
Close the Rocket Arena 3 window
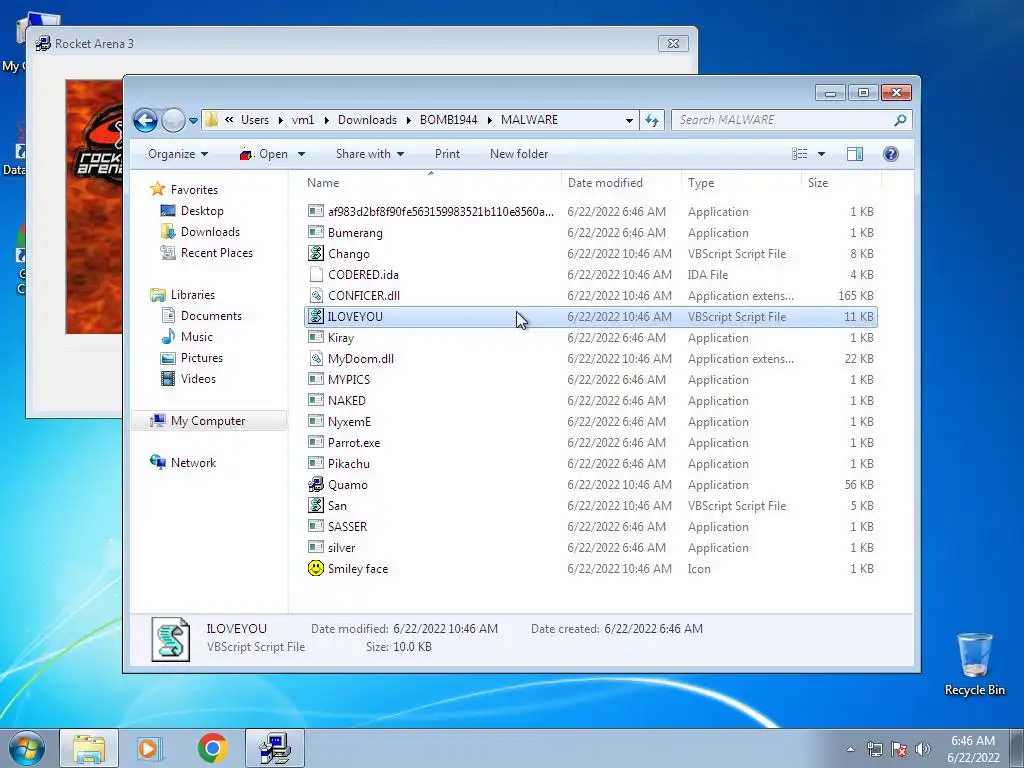[673, 44]
